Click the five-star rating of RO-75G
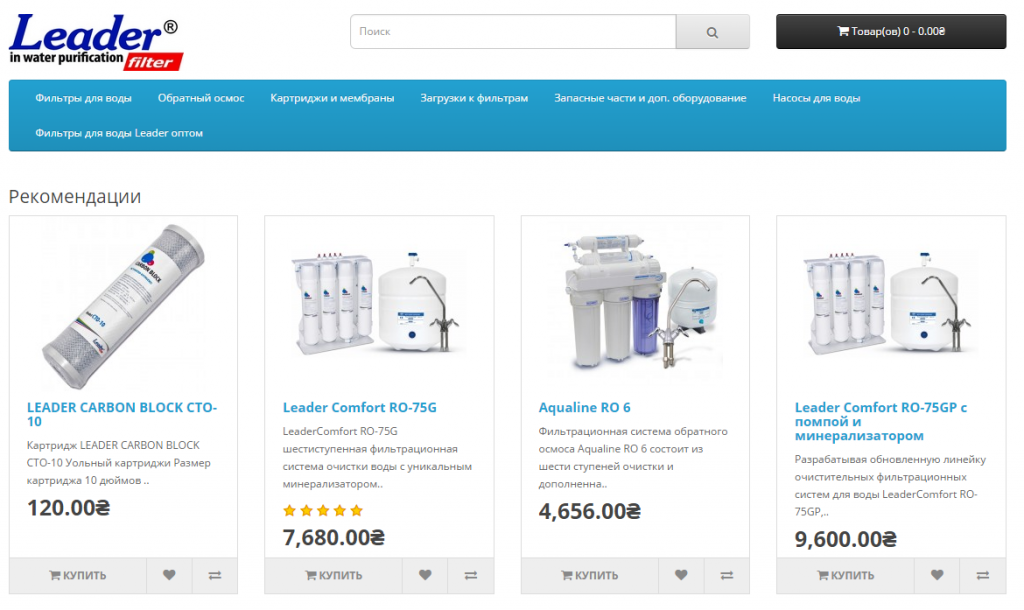This screenshot has width=1024, height=610. click(x=323, y=511)
